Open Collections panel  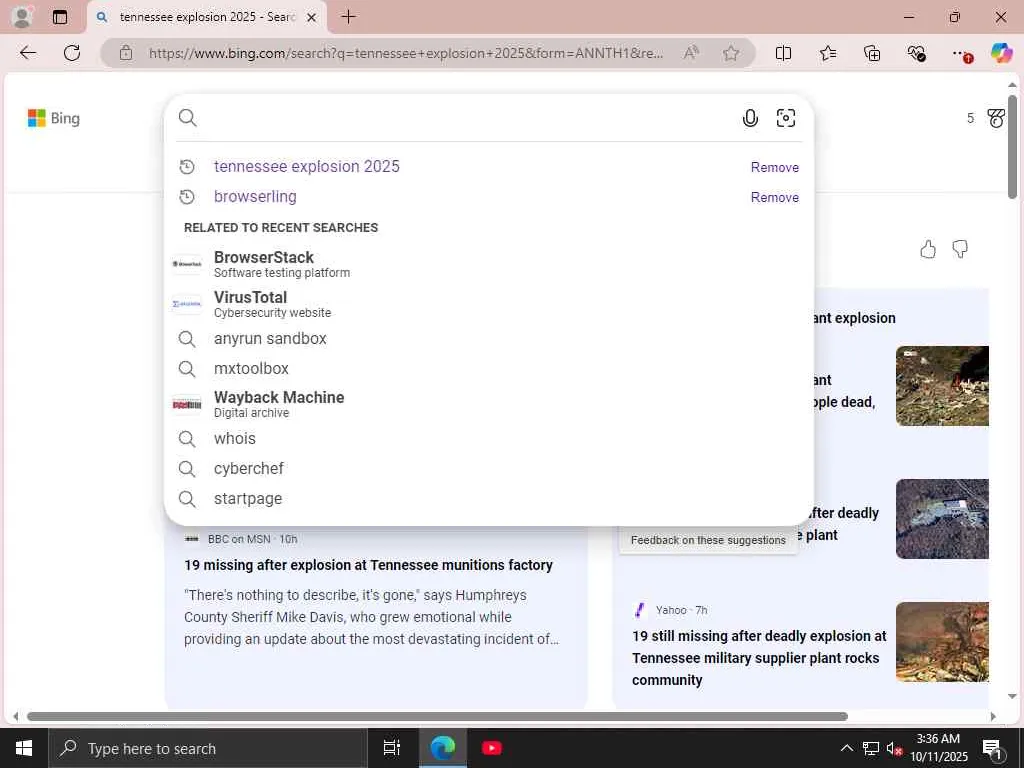(872, 53)
